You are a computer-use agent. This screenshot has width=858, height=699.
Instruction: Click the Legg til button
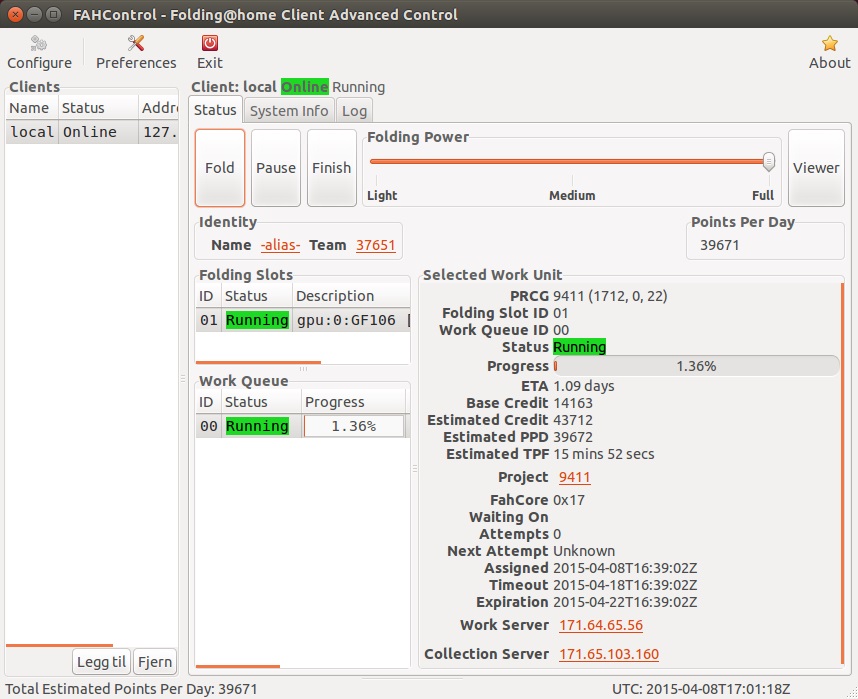pos(101,662)
